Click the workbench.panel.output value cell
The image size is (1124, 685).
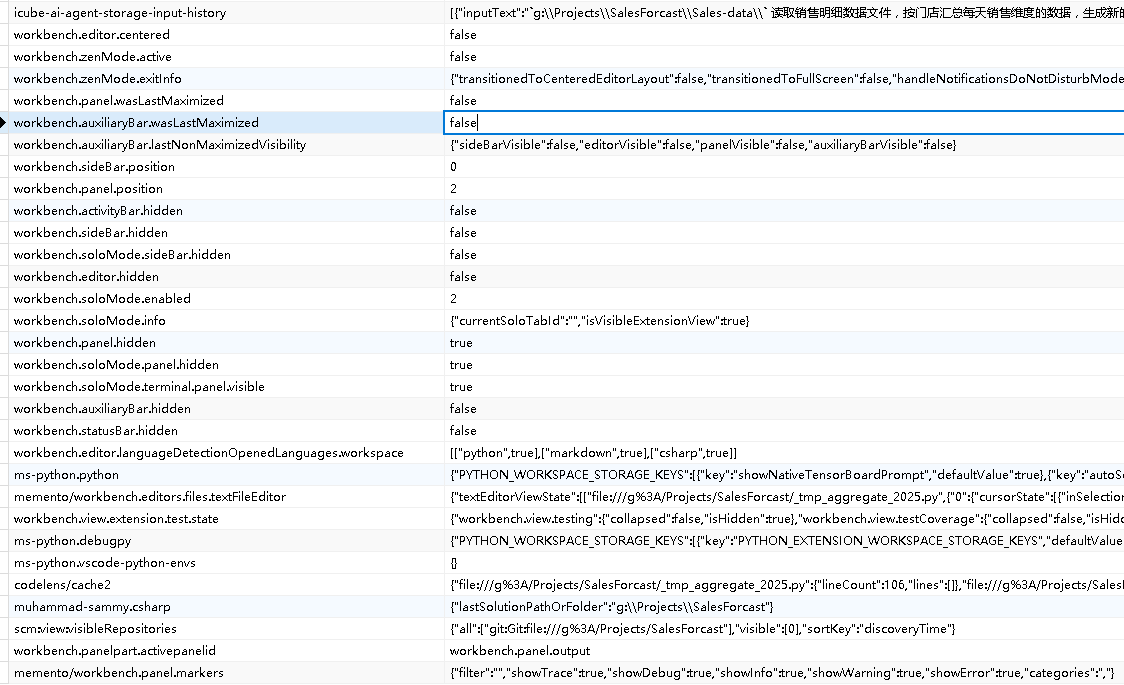(x=520, y=651)
